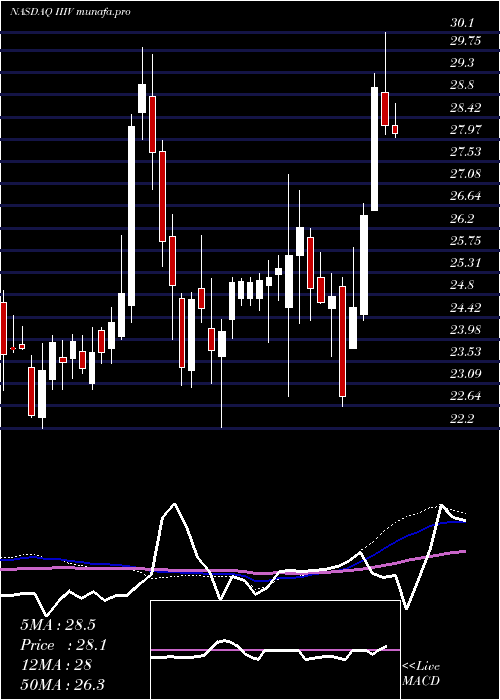This screenshot has width=500, height=700.
Task: Click the 24.8 price axis label
Action: (x=462, y=285)
